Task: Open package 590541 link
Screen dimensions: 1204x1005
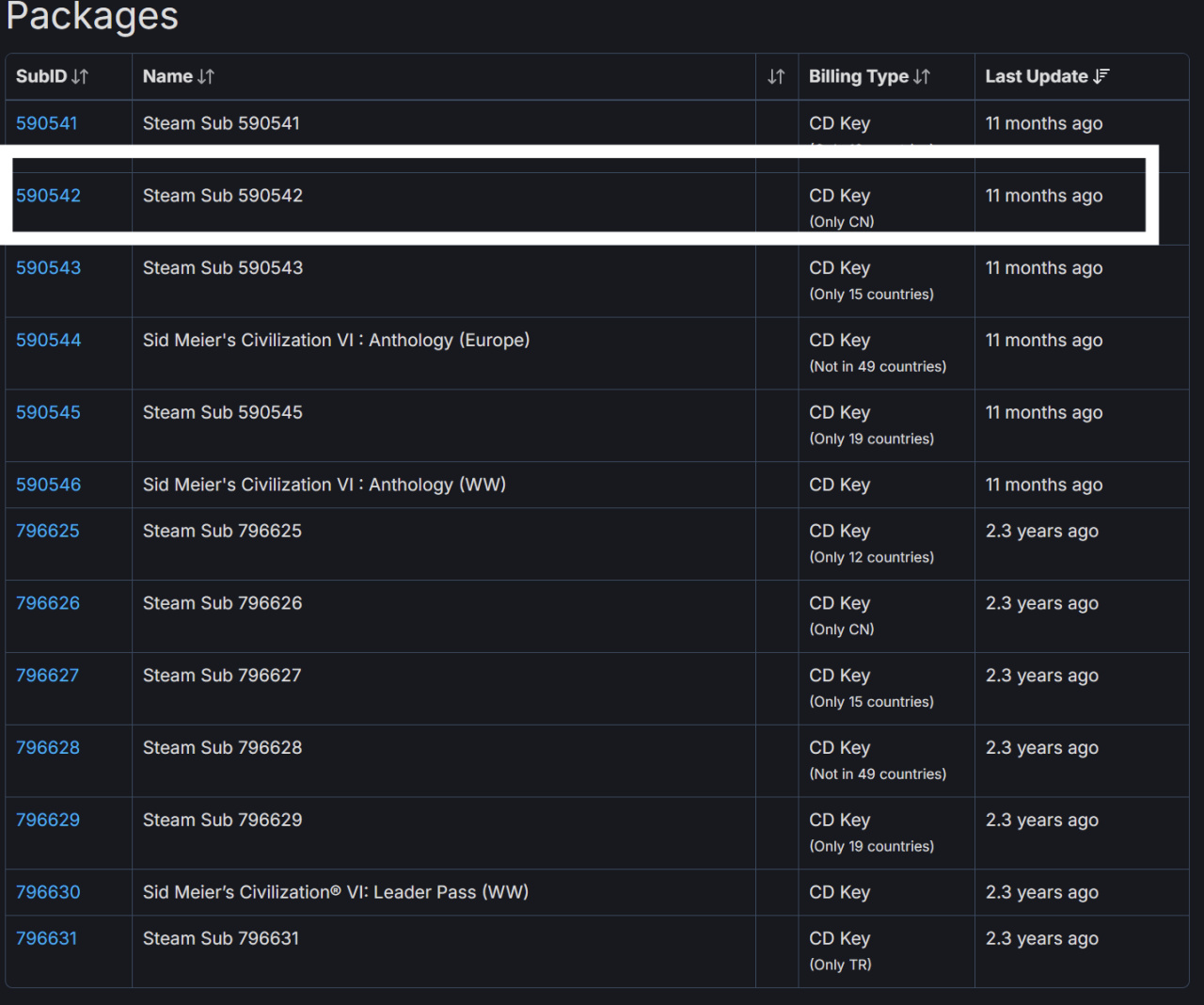Action: (47, 123)
